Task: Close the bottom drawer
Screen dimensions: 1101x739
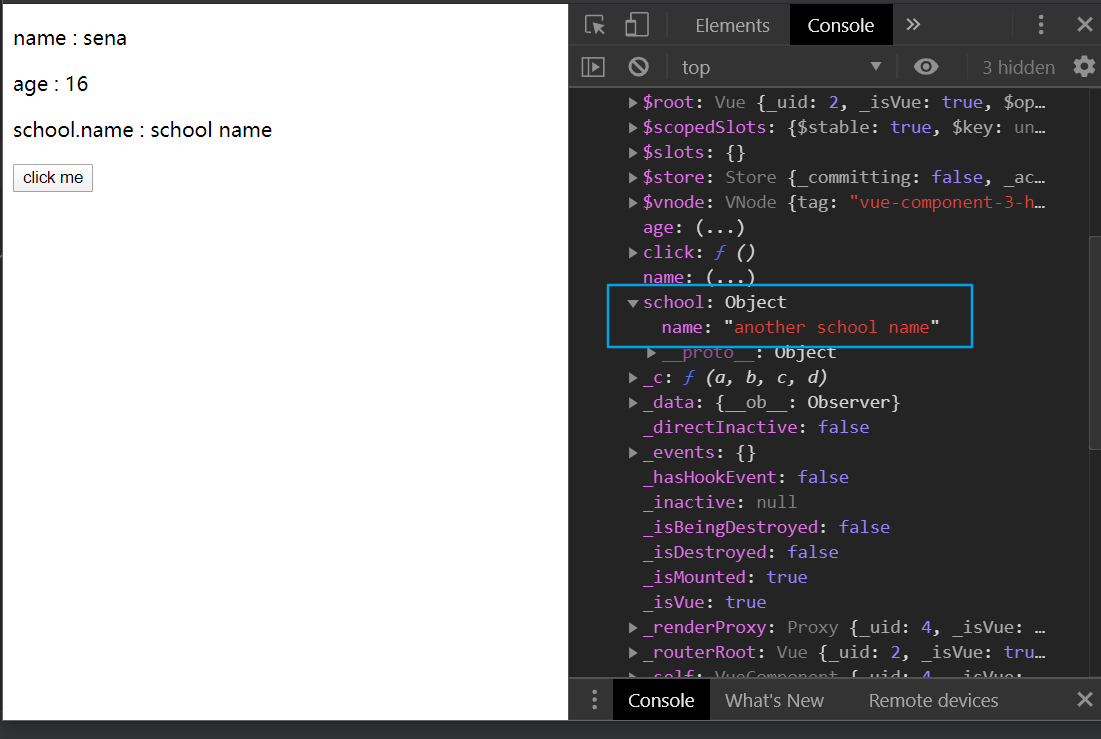Action: coord(1084,699)
